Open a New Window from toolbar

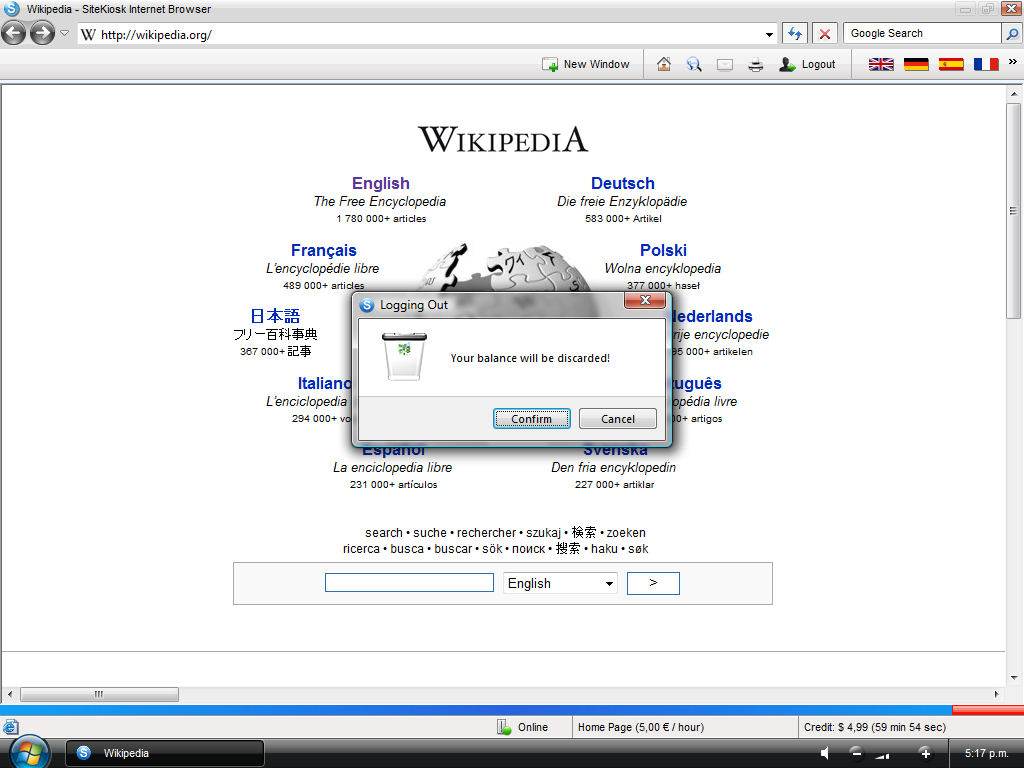(x=586, y=64)
